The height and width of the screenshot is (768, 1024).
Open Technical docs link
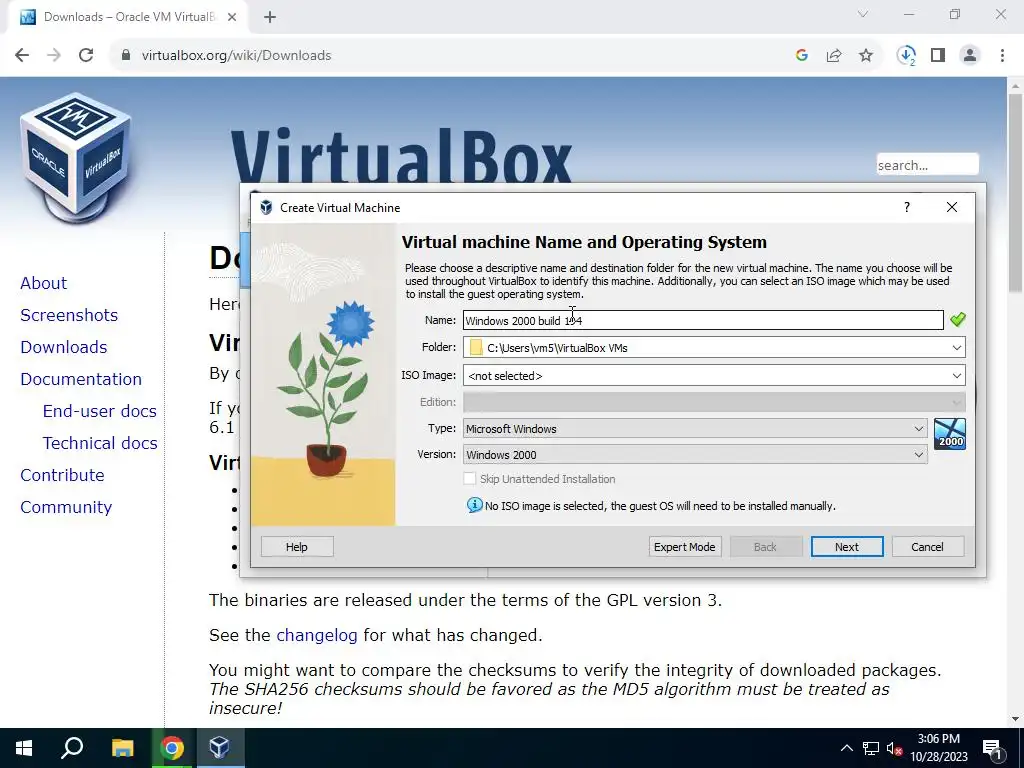coord(100,443)
